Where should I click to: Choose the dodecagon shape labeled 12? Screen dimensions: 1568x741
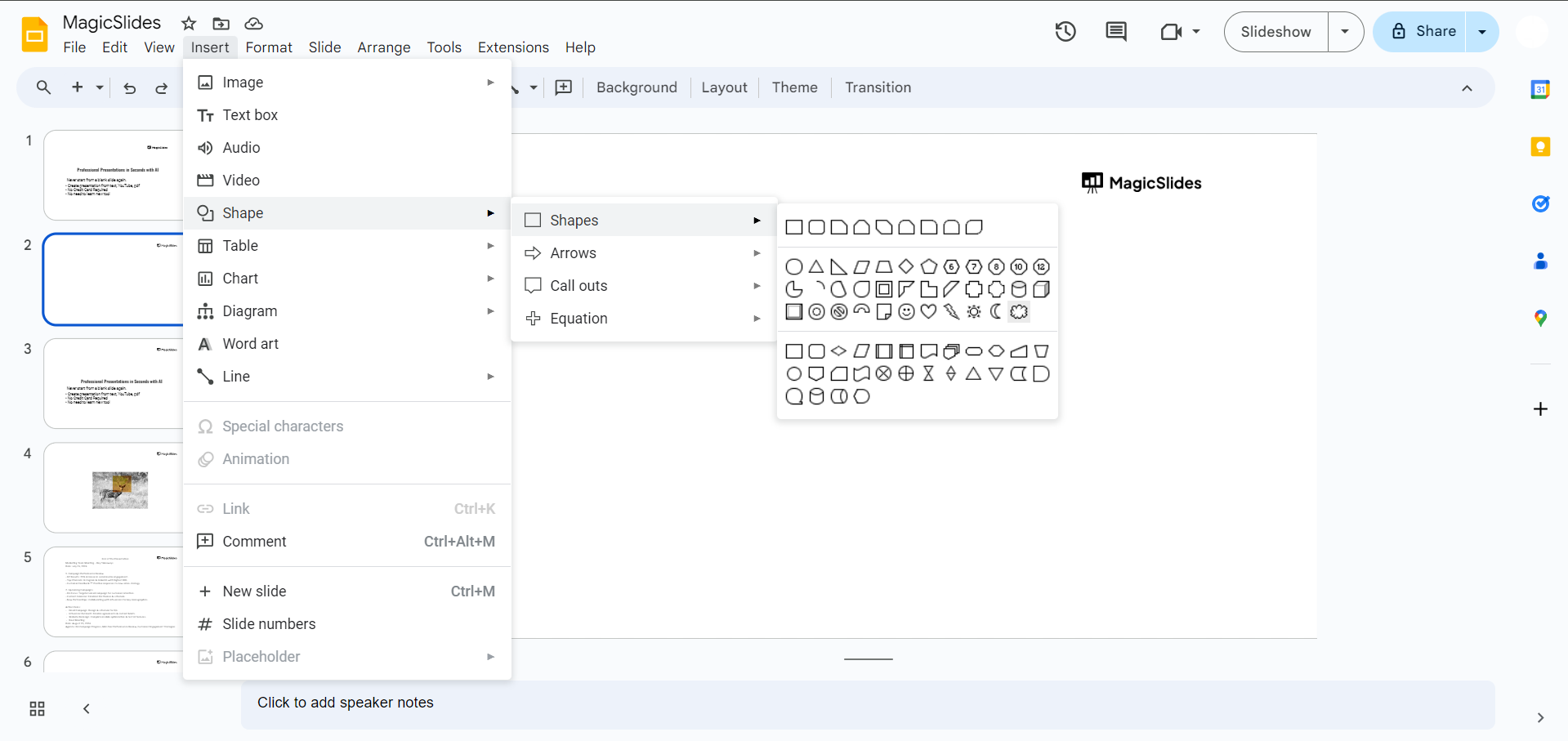click(x=1041, y=267)
